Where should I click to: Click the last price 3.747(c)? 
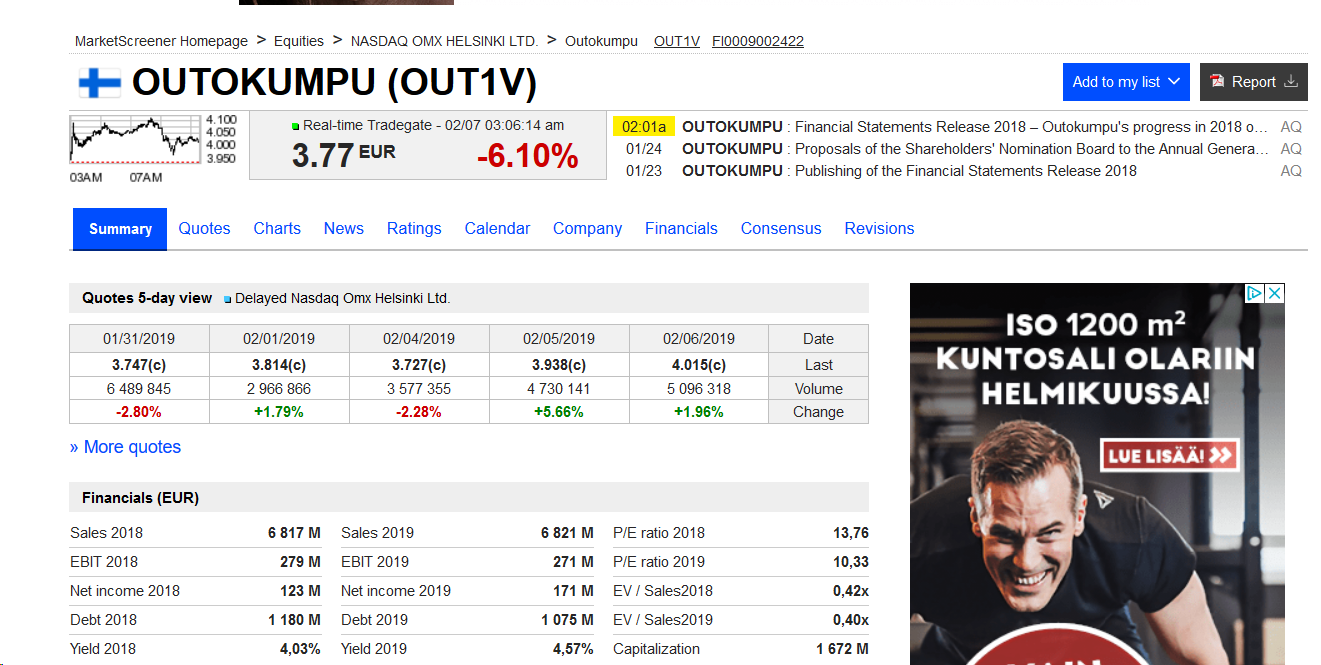pyautogui.click(x=139, y=365)
